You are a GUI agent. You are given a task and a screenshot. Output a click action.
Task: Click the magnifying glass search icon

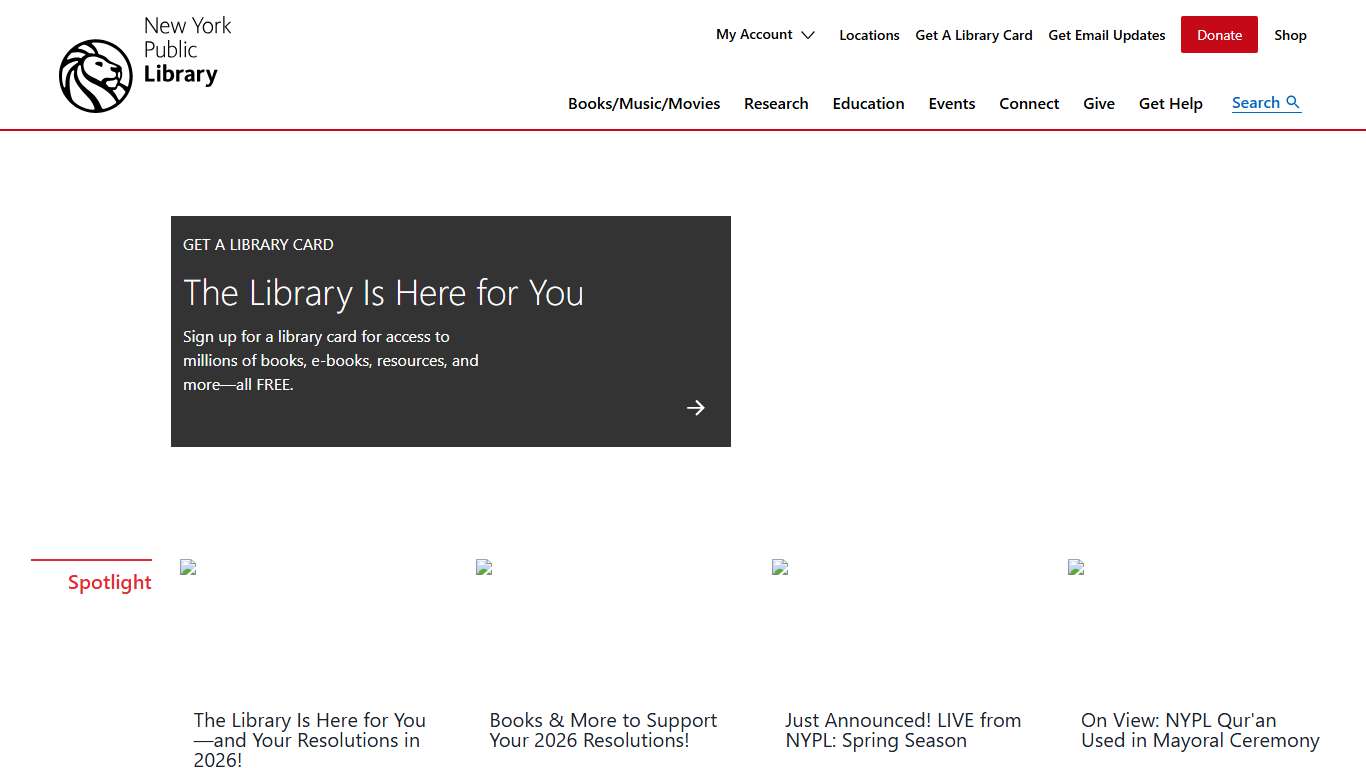tap(1293, 102)
